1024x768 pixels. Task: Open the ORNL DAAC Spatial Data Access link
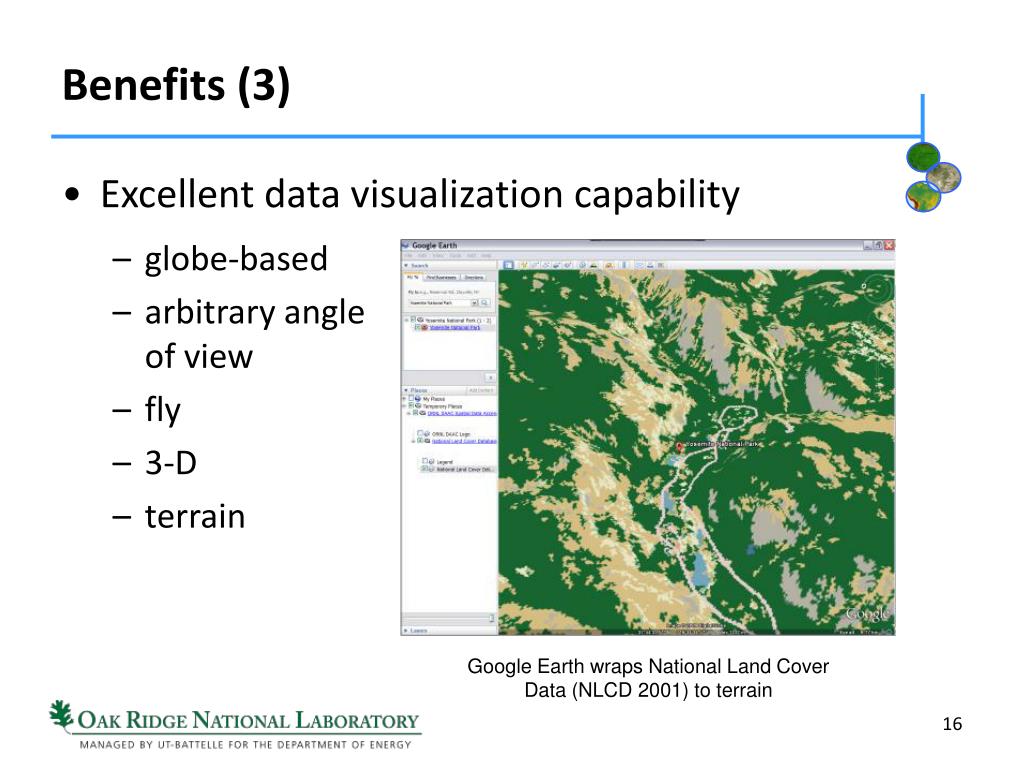coord(462,413)
